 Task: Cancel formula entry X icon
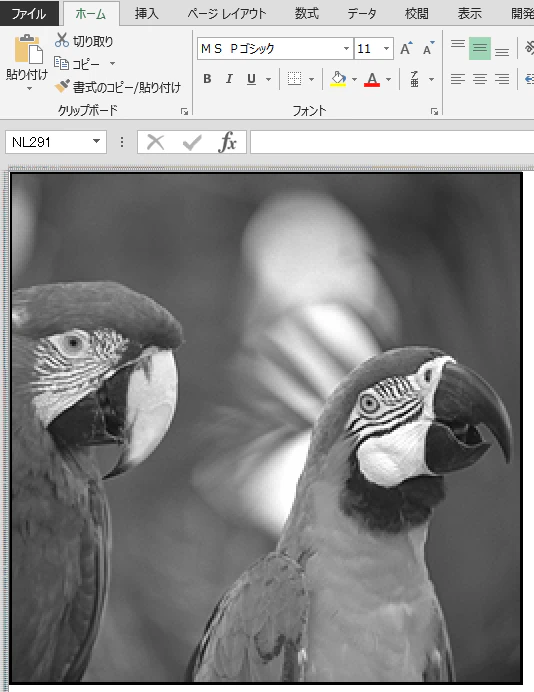tap(155, 142)
